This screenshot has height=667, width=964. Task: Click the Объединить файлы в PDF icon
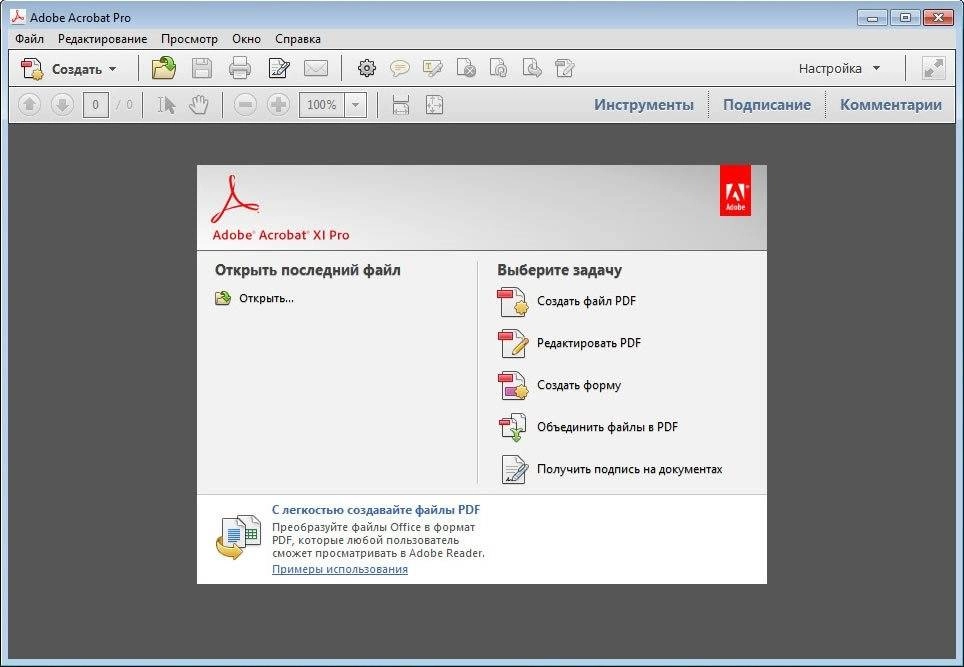tap(513, 427)
